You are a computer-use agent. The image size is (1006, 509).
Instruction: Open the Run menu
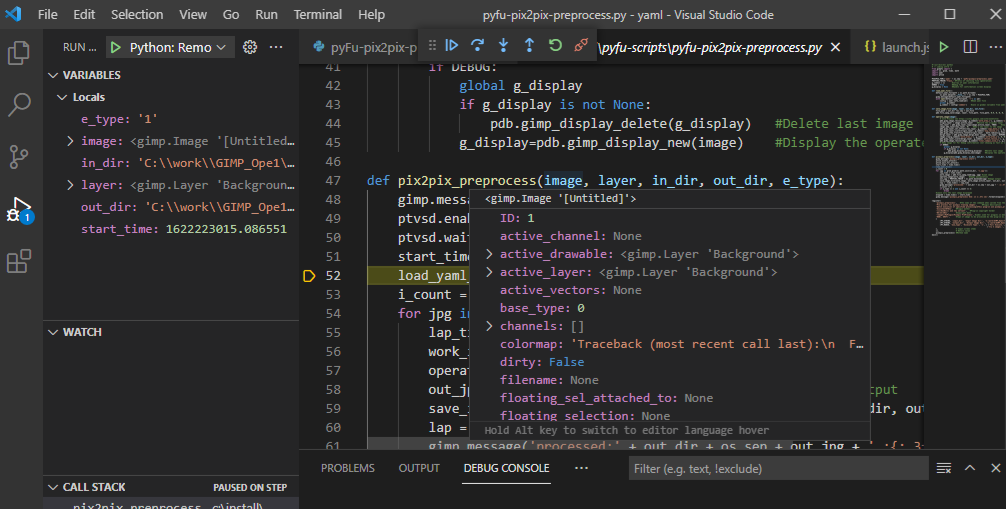point(266,14)
